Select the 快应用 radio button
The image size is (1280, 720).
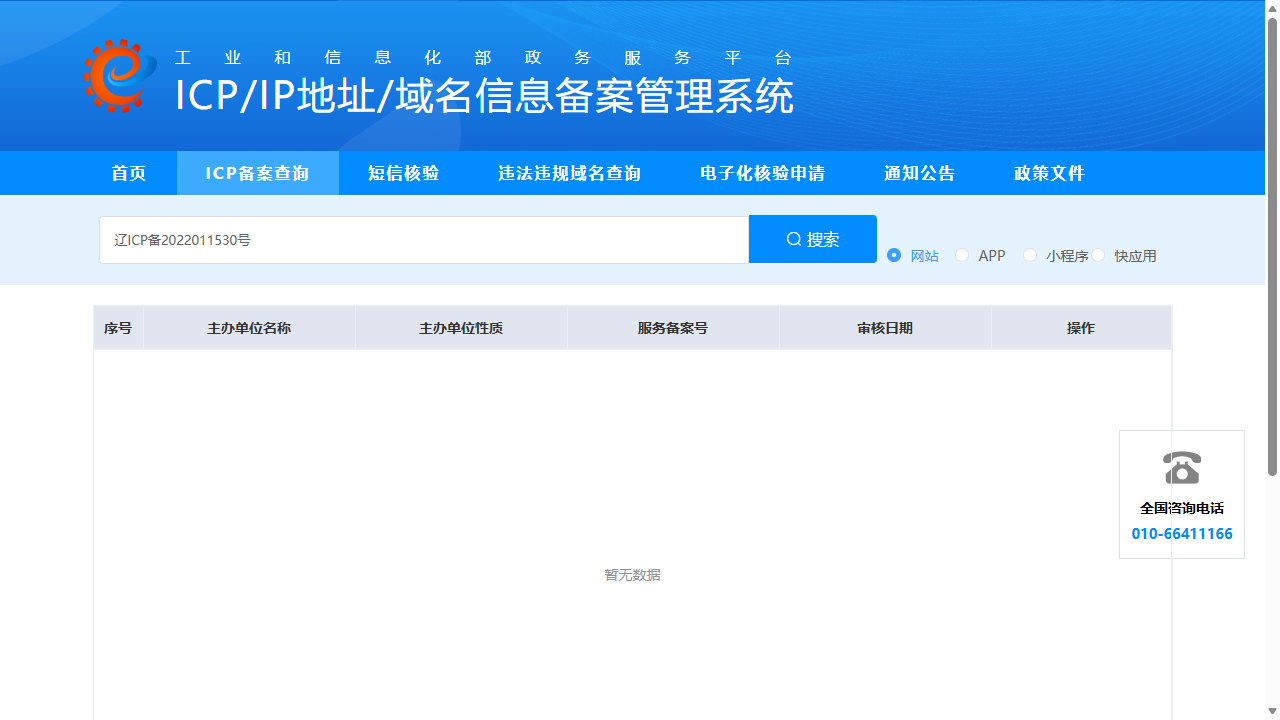tap(1098, 255)
